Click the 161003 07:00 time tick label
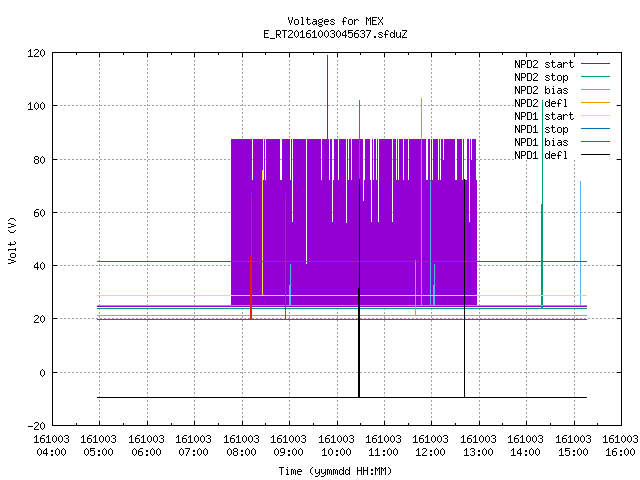Screen dimensions: 640x480 (x=193, y=446)
